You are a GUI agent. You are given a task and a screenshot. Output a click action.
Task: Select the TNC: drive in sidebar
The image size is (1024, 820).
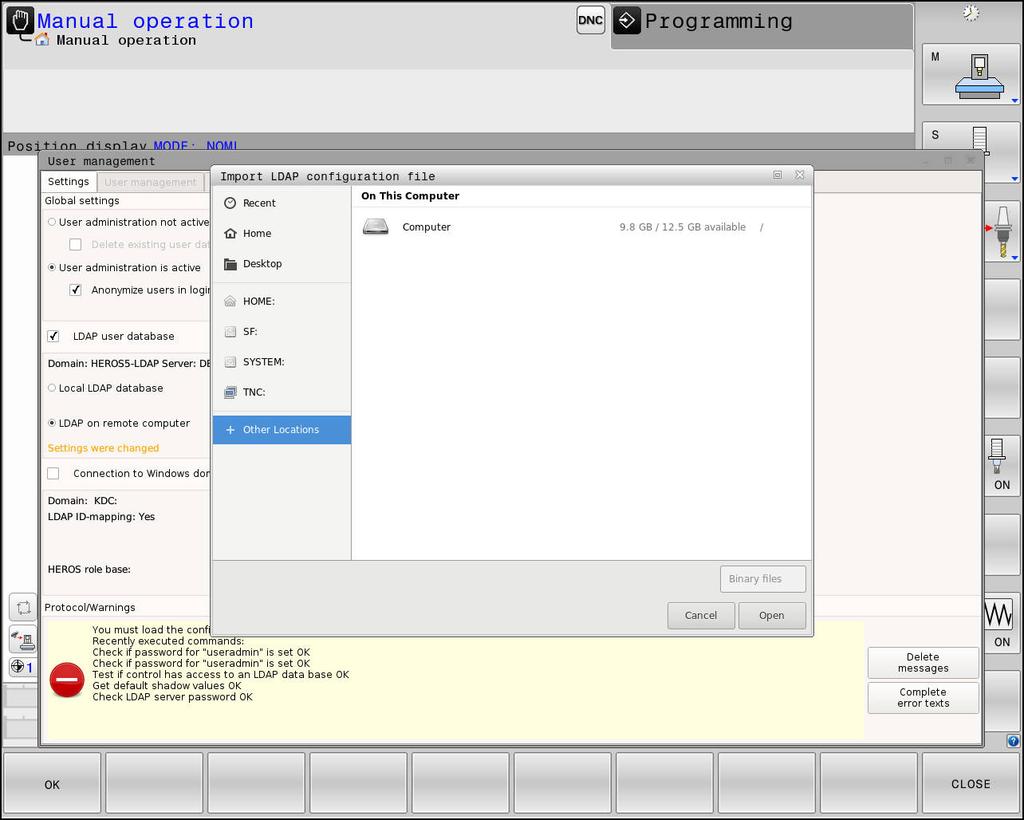pyautogui.click(x=281, y=392)
